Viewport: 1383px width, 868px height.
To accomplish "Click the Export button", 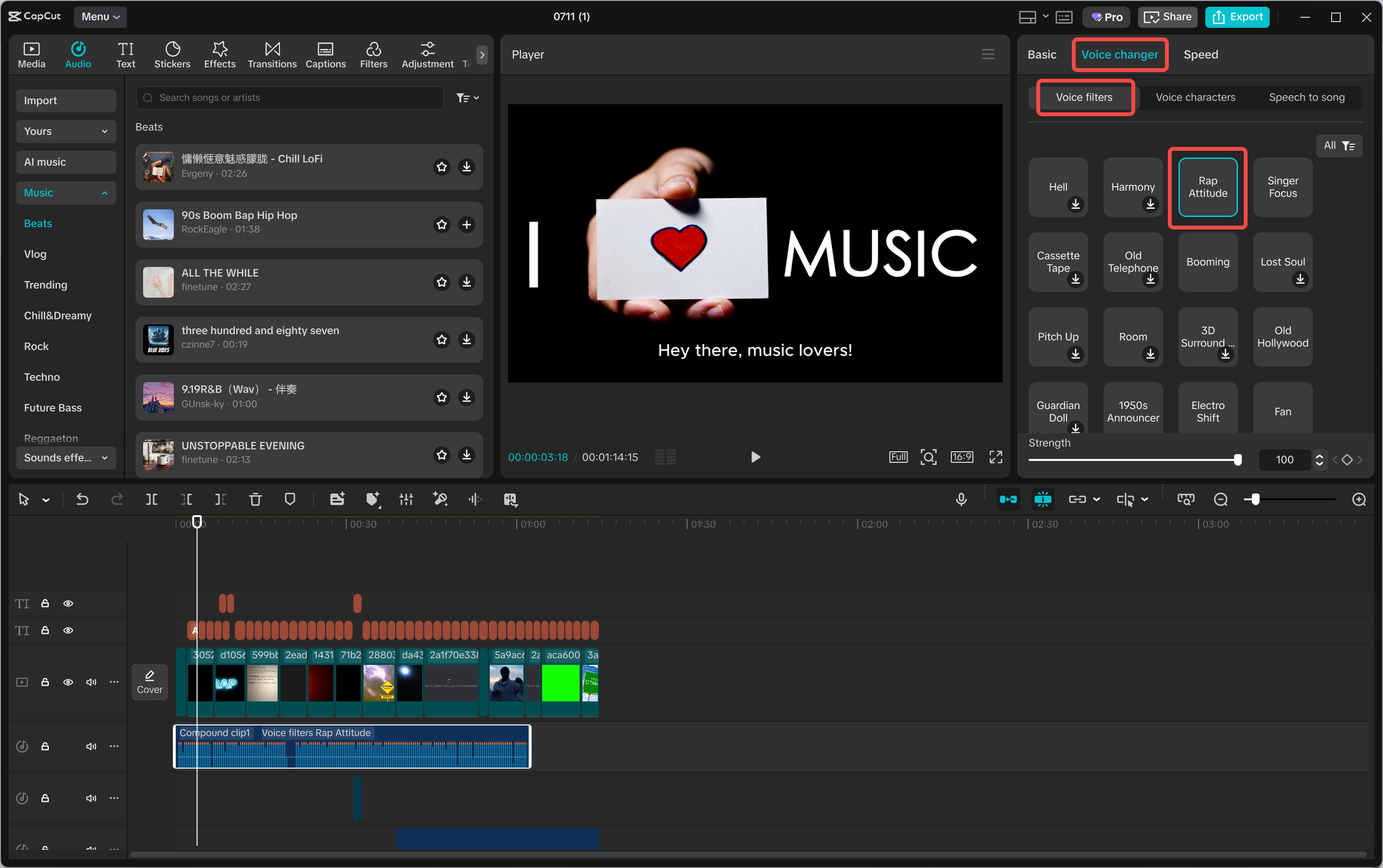I will tap(1236, 17).
